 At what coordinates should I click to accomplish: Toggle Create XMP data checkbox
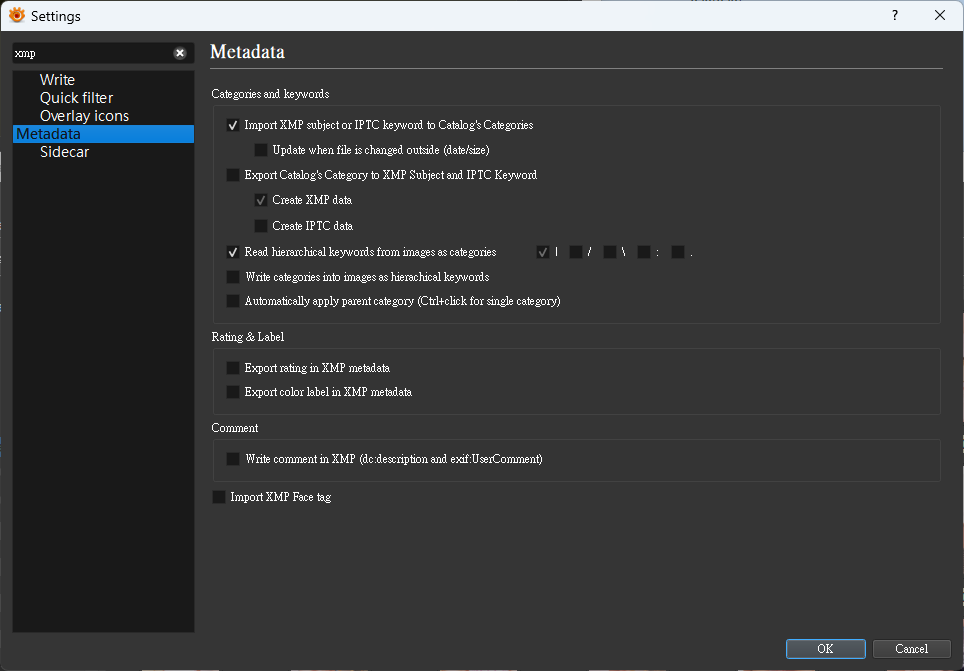[x=261, y=201]
